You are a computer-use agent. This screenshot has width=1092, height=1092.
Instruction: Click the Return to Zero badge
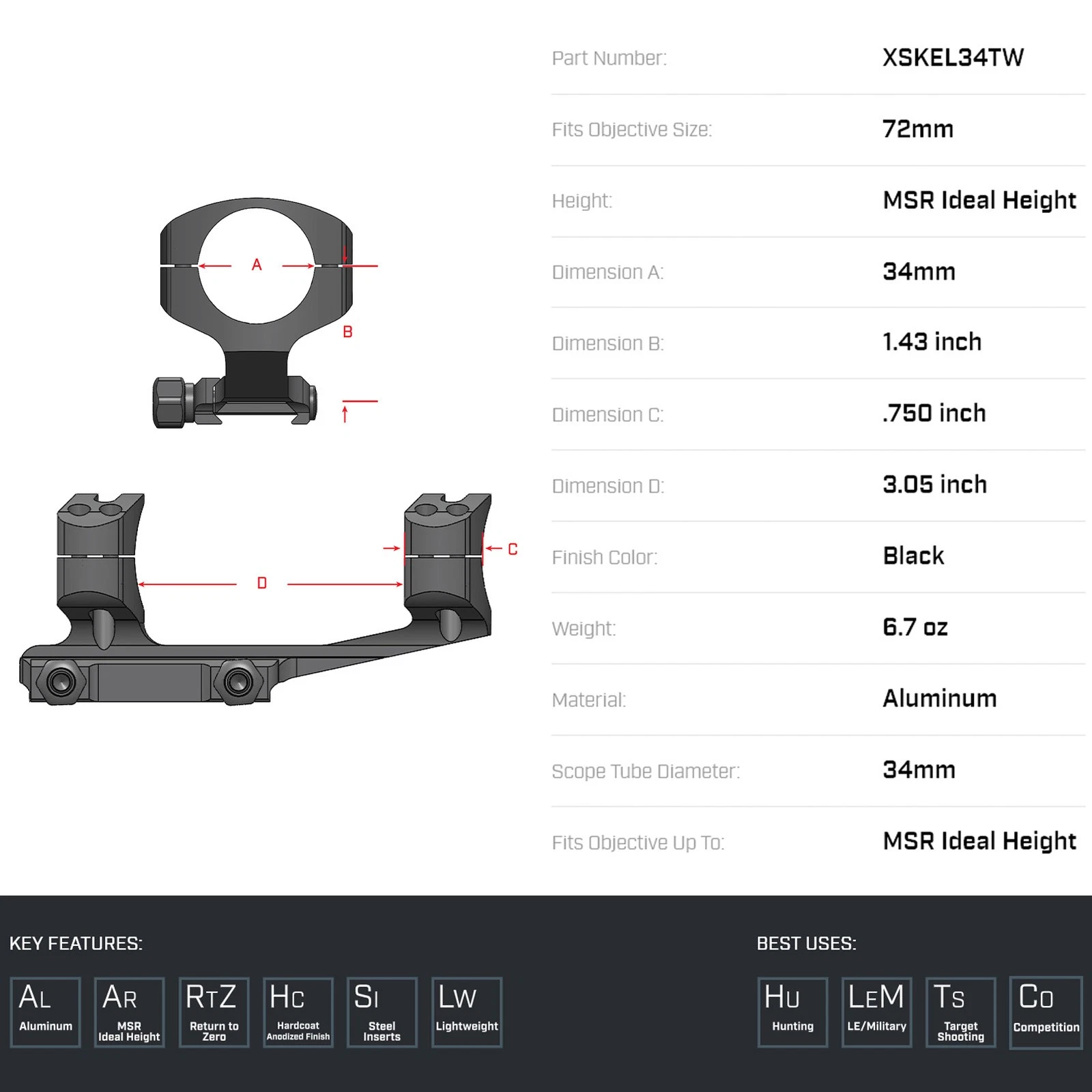pyautogui.click(x=214, y=1012)
